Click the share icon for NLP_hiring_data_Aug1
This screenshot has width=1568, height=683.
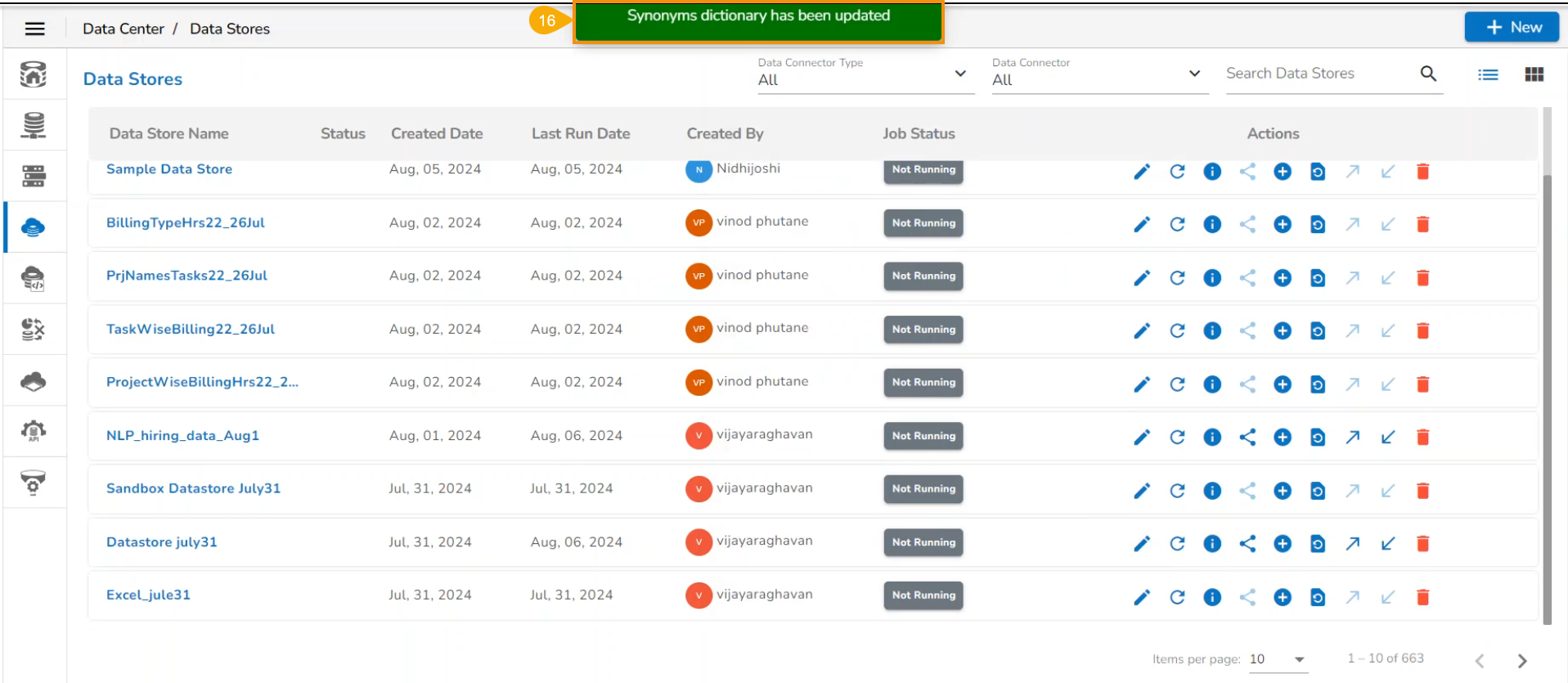(x=1247, y=438)
